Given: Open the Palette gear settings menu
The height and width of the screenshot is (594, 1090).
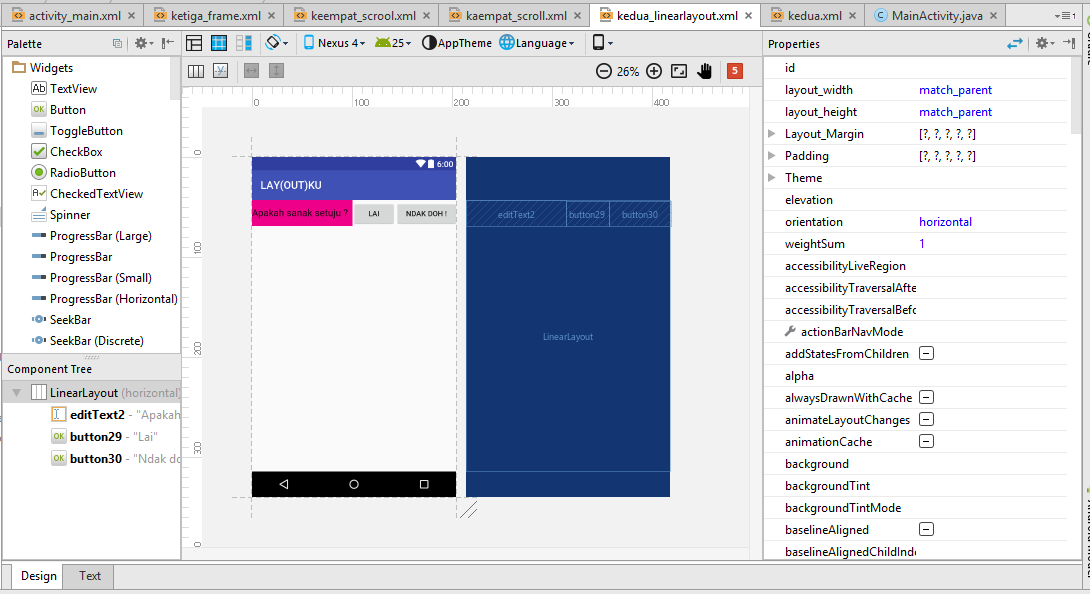Looking at the screenshot, I should [x=143, y=44].
